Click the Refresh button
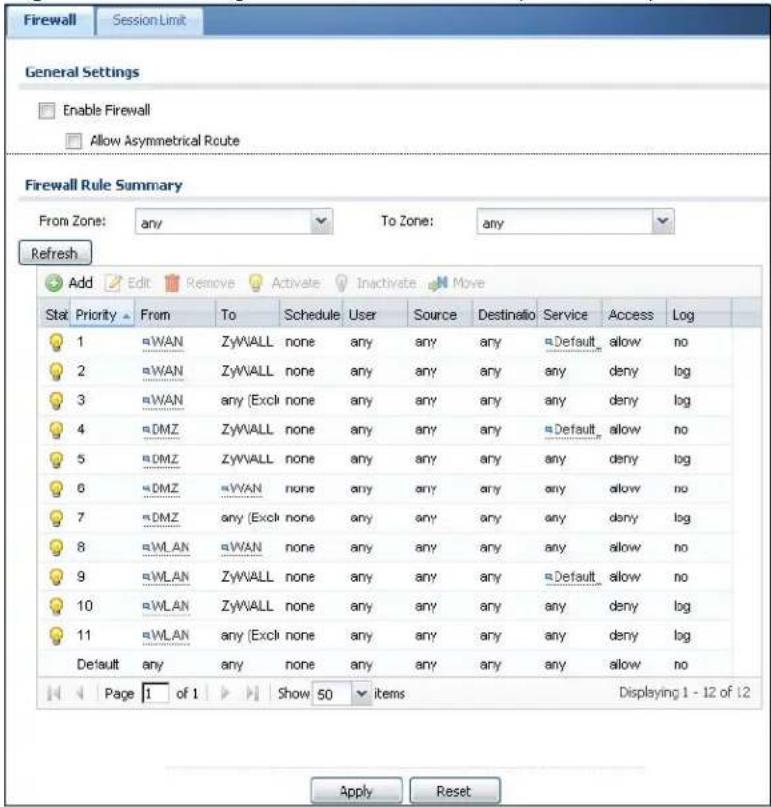The image size is (771, 807). tap(55, 253)
